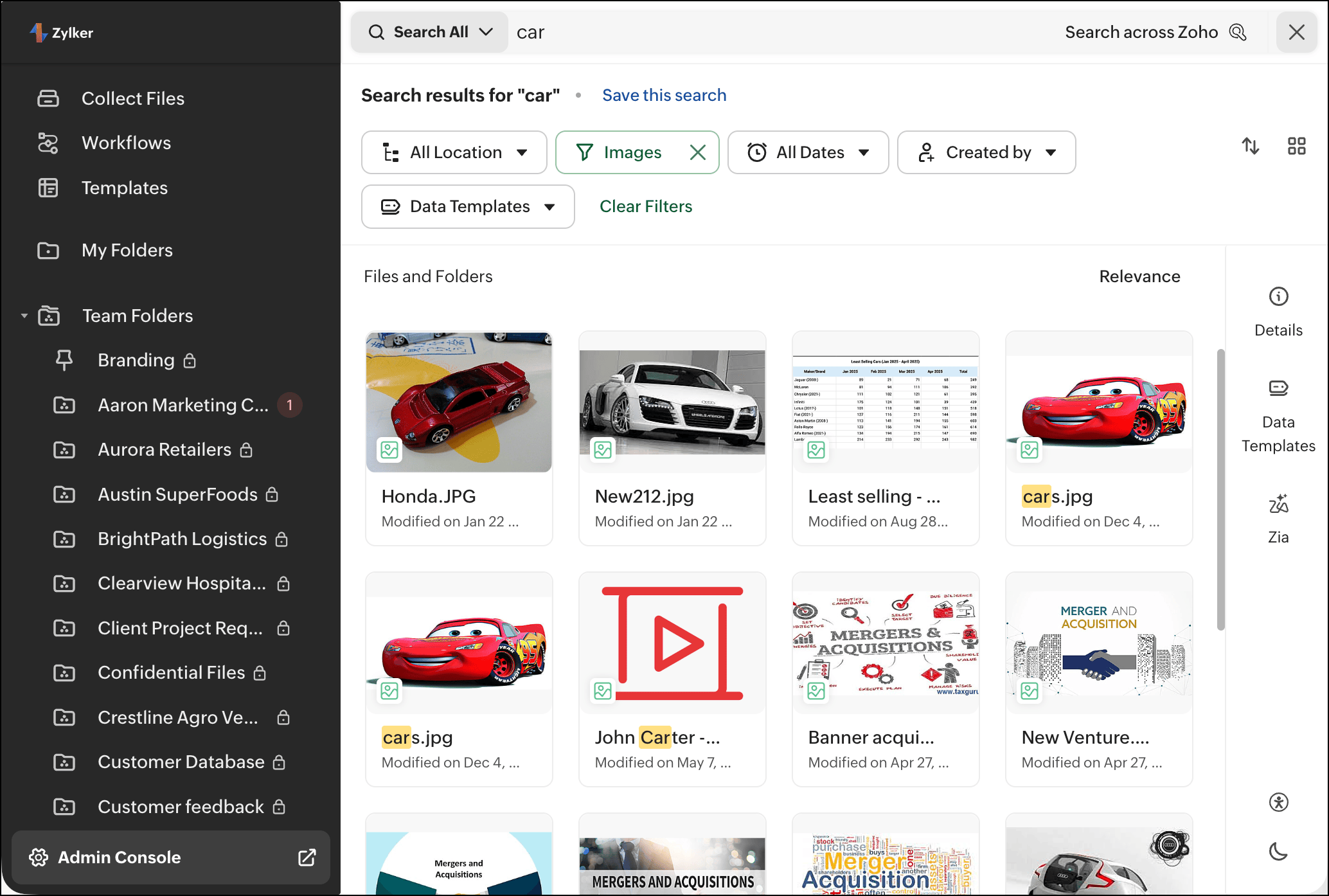Click Save this search link
Viewport: 1329px width, 896px height.
click(664, 95)
